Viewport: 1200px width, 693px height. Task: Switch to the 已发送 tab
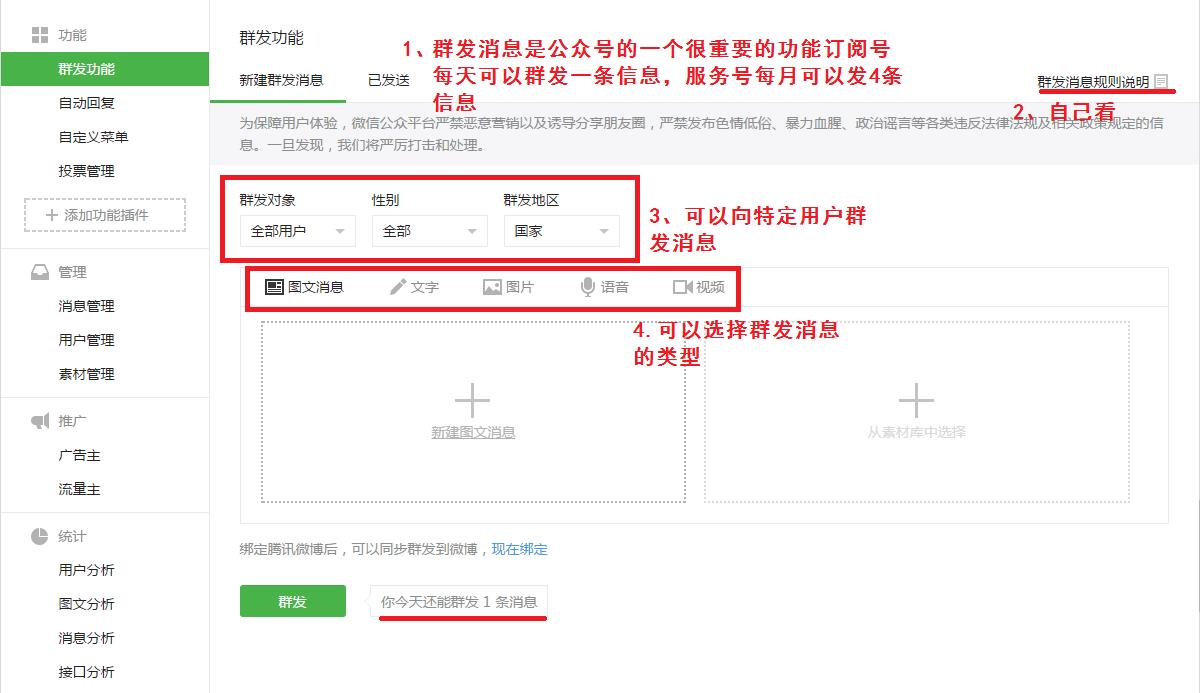coord(388,80)
